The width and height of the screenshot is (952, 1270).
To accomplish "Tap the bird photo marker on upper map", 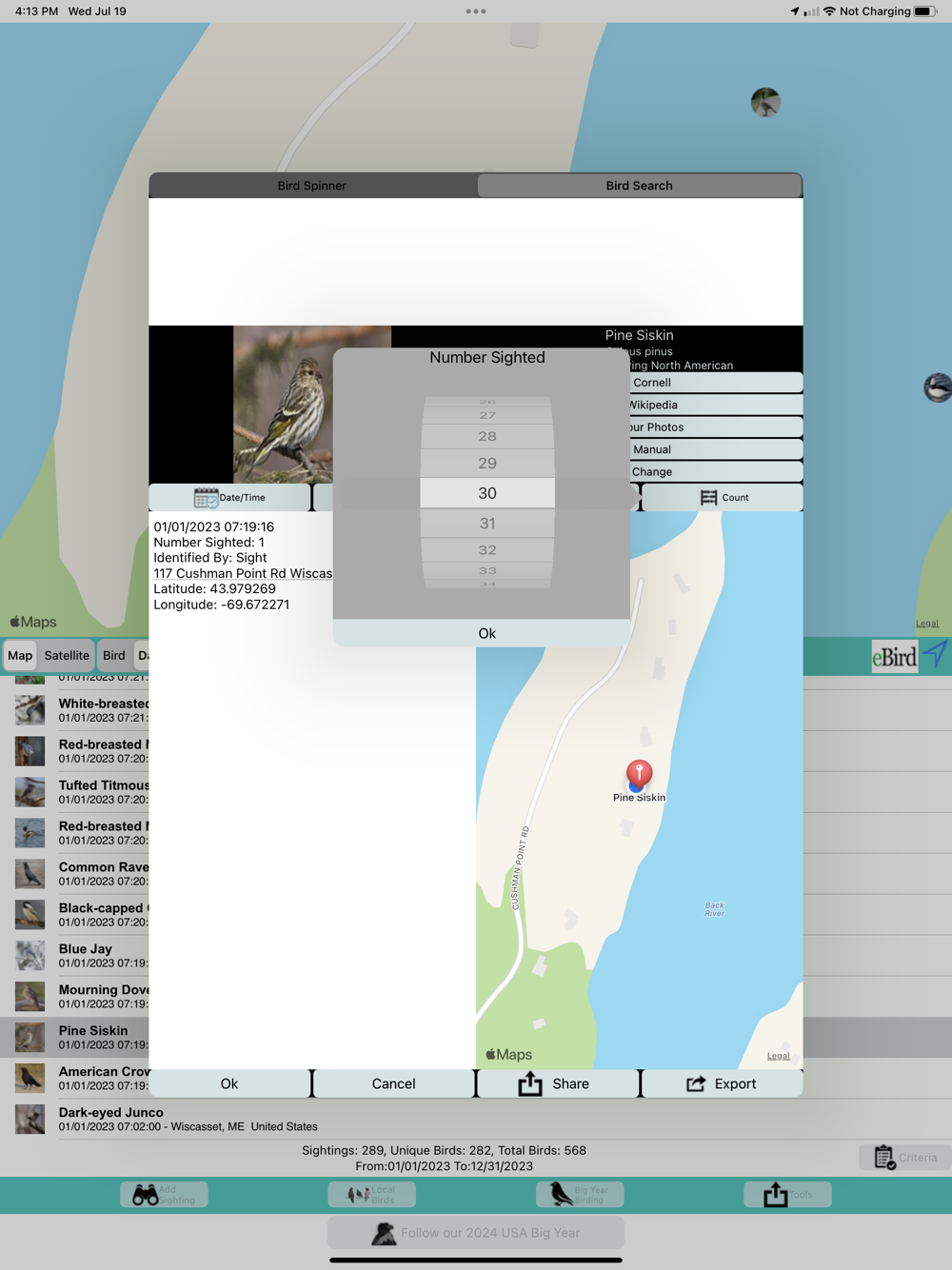I will click(x=765, y=102).
